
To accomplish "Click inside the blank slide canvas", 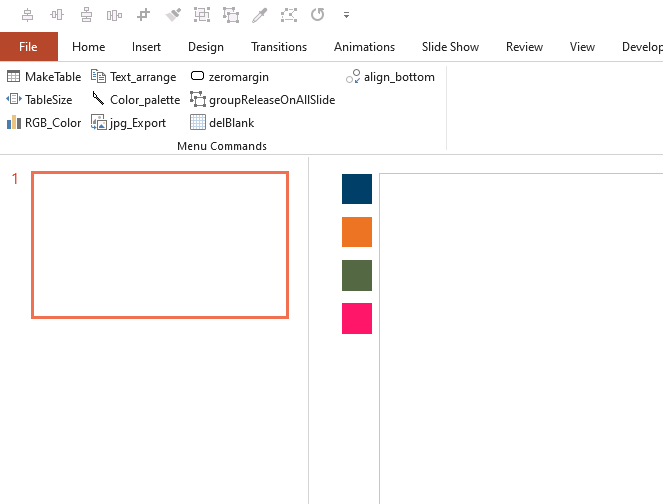I will (521, 338).
